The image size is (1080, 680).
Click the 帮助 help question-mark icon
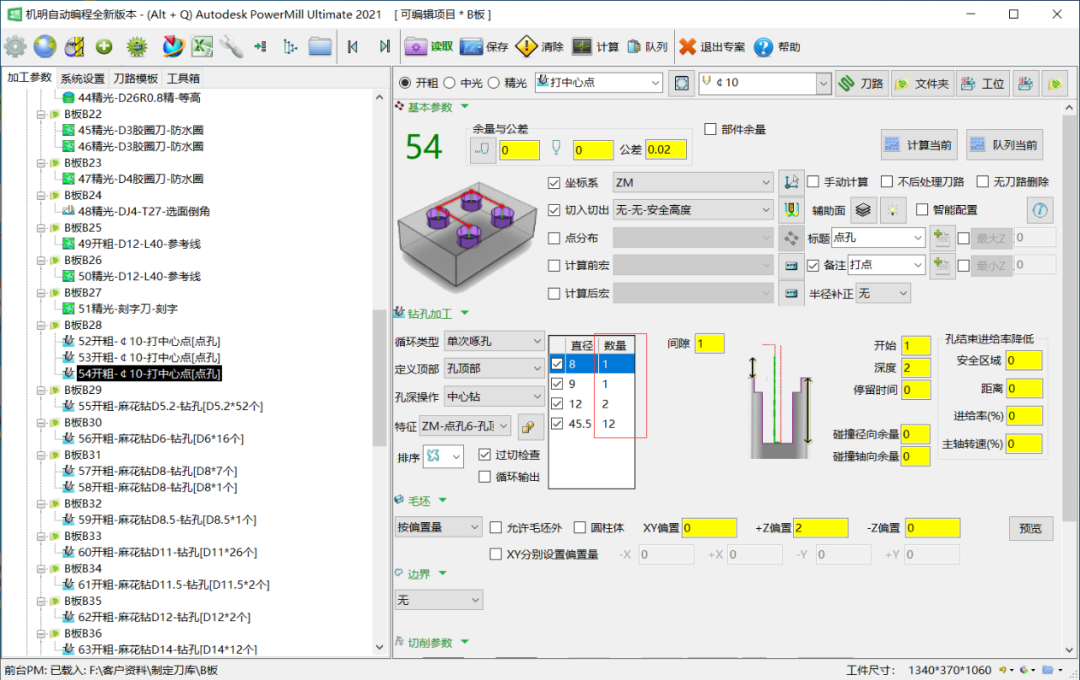(764, 47)
